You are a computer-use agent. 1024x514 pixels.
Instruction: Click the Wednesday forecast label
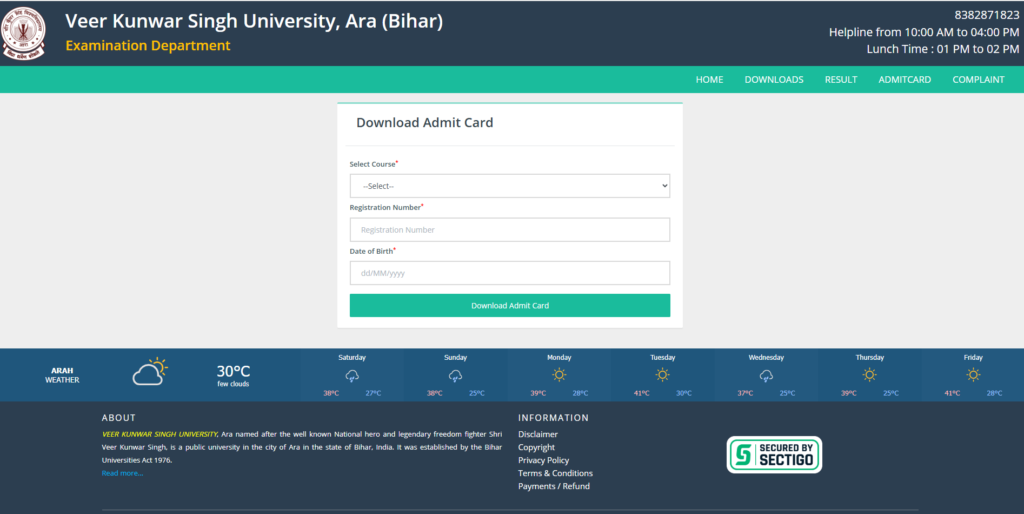click(766, 357)
